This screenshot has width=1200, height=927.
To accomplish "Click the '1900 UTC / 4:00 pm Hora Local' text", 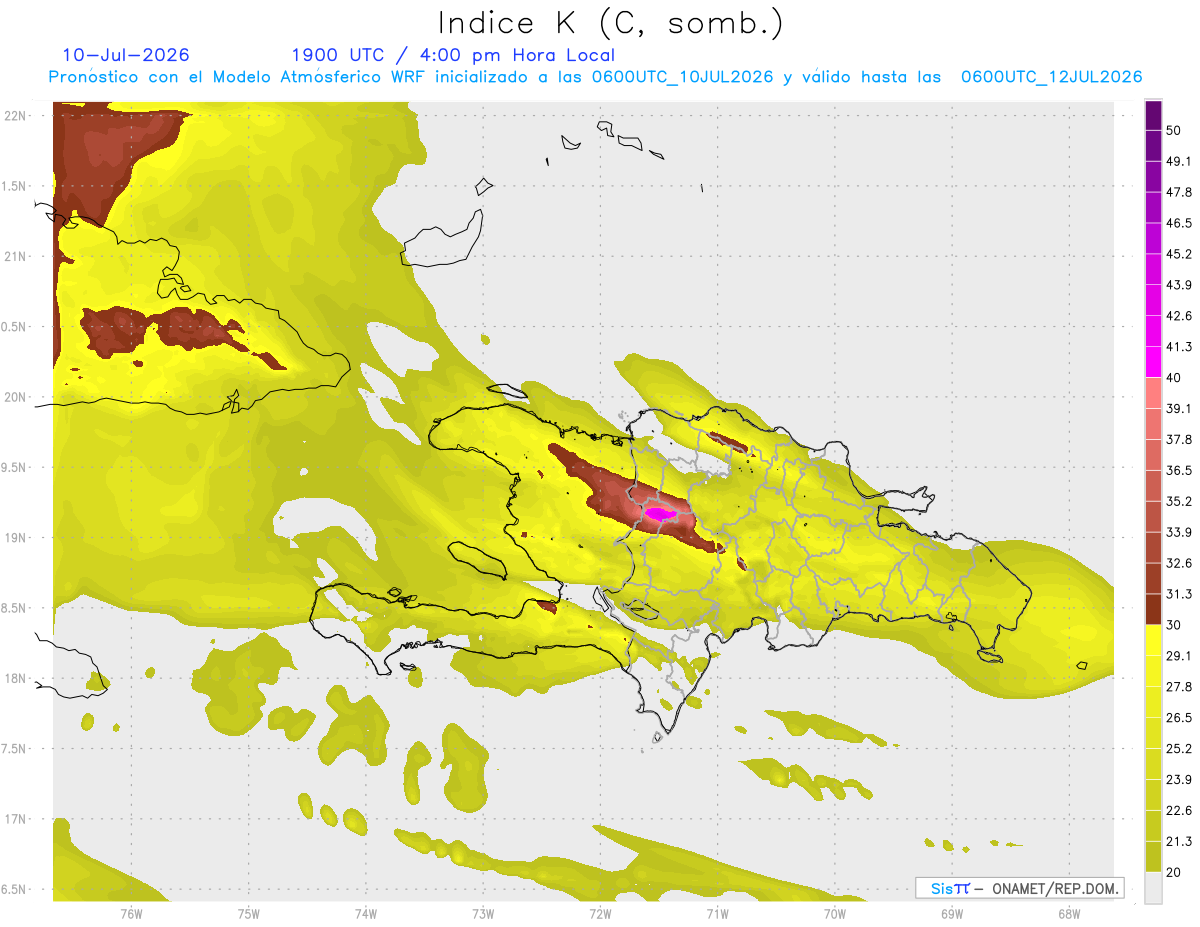I will click(453, 55).
